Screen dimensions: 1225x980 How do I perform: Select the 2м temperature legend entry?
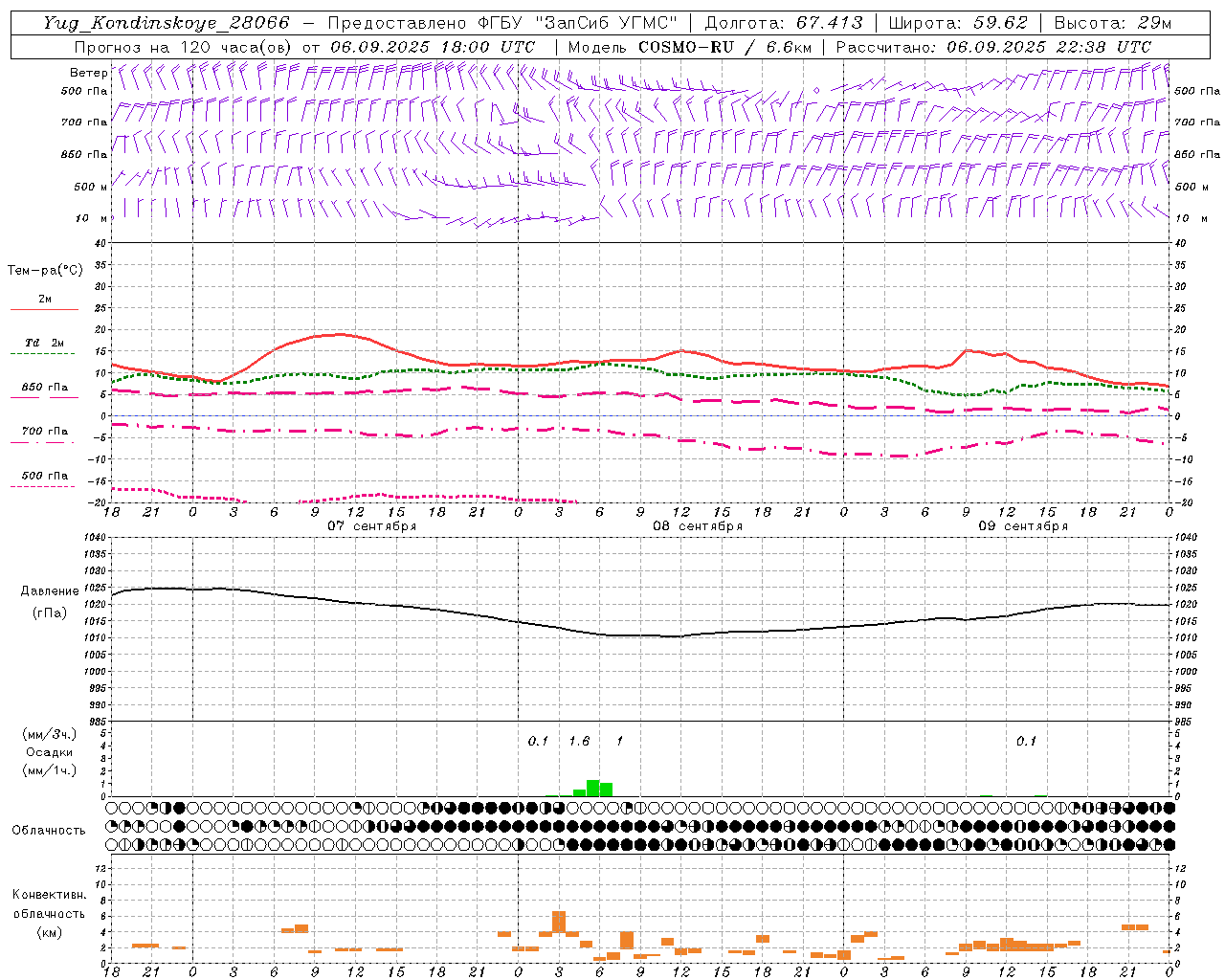(45, 300)
